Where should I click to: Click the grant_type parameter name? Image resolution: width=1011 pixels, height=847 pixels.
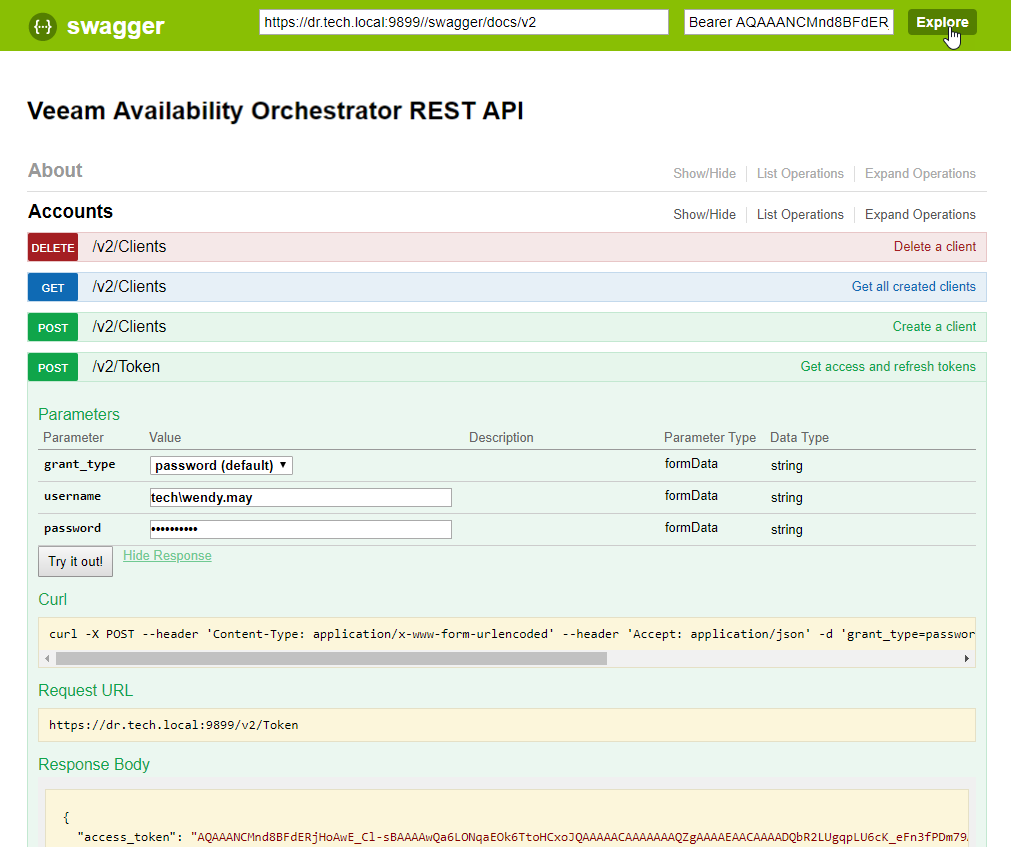[x=79, y=464]
